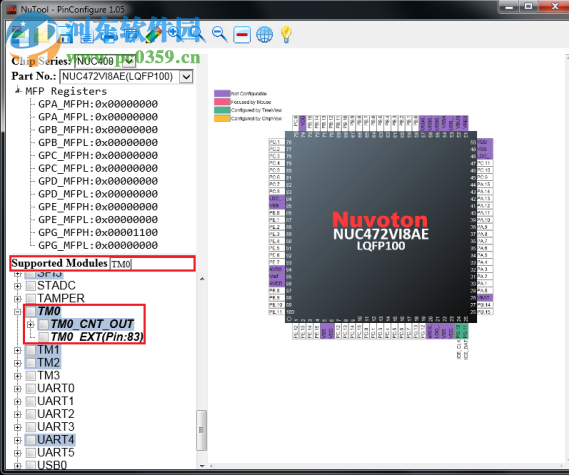Select the GPG_MFPH:0x00001100 register row
Screen dimensions: 569x476
(x=98, y=233)
